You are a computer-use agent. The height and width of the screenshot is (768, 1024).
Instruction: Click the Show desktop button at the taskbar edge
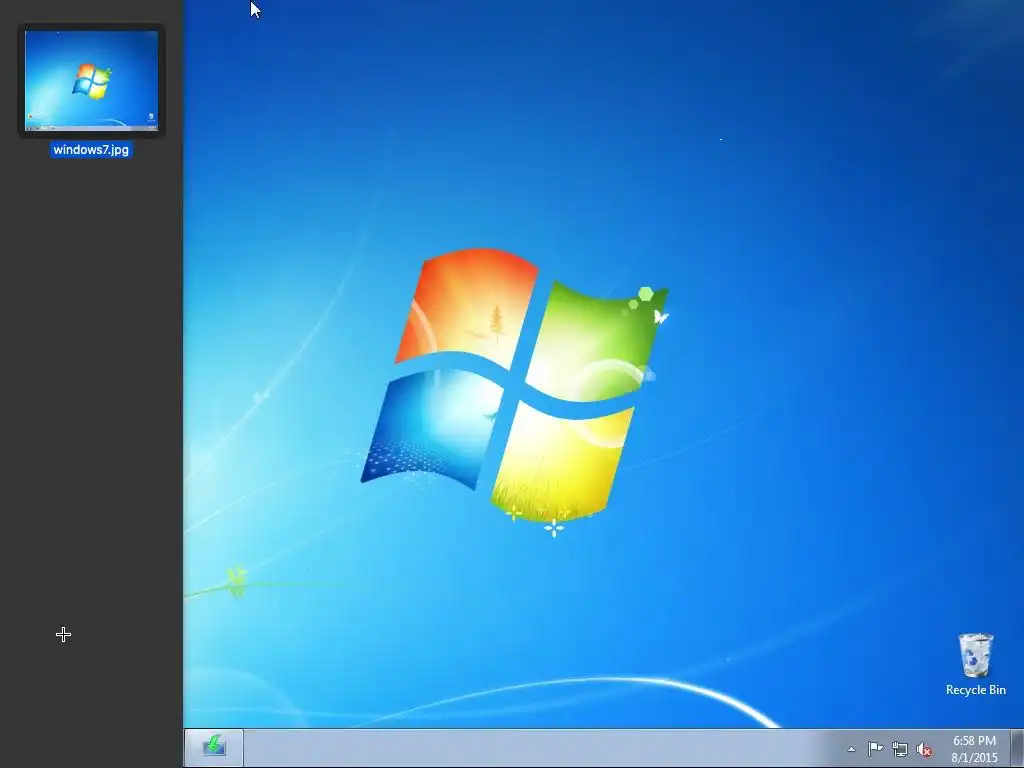click(x=1017, y=748)
